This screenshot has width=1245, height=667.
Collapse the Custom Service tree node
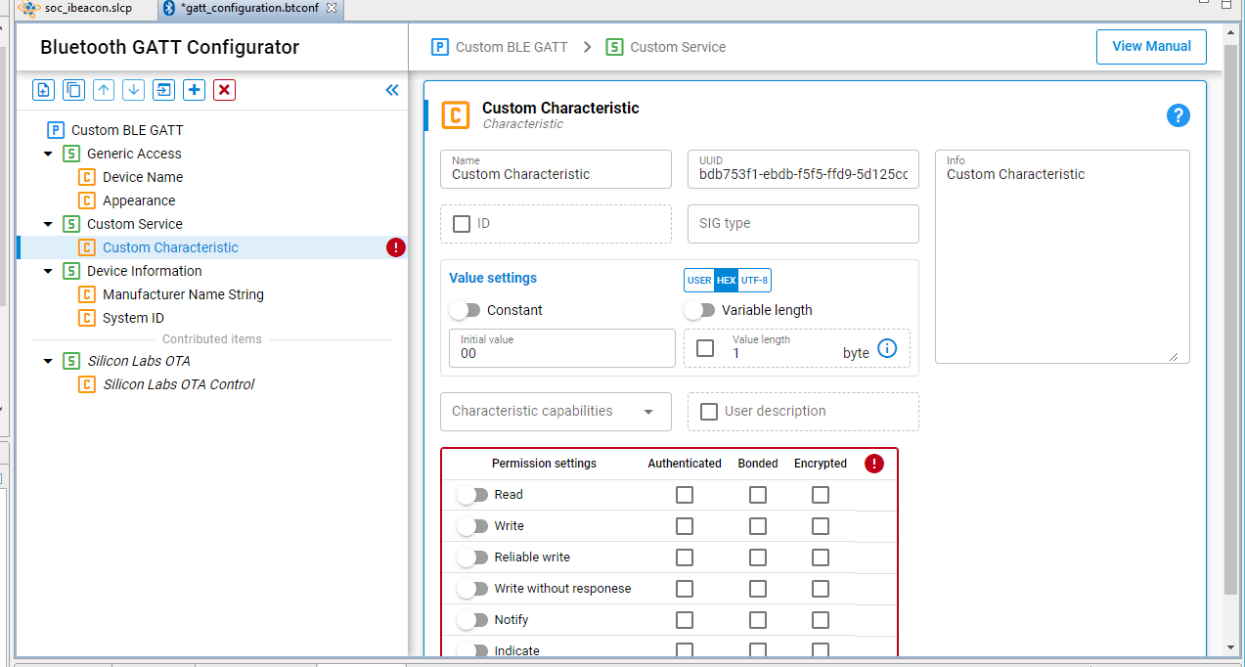[x=47, y=223]
